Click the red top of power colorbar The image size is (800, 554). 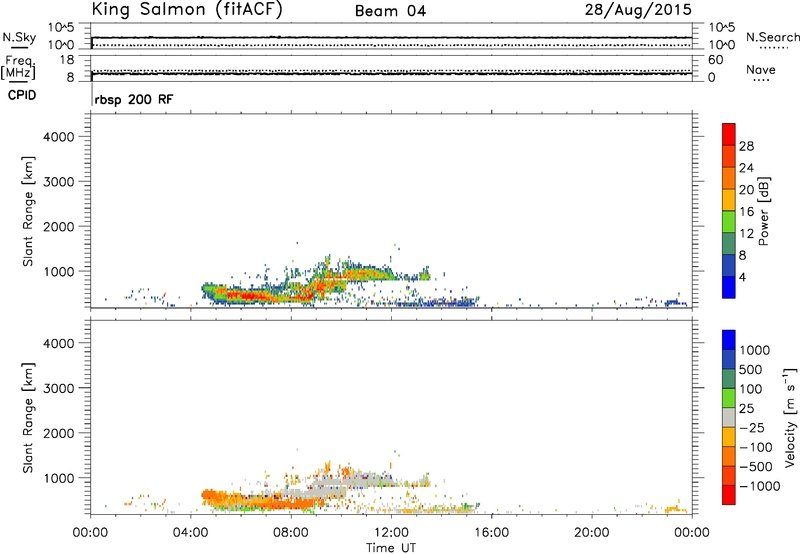pyautogui.click(x=729, y=134)
